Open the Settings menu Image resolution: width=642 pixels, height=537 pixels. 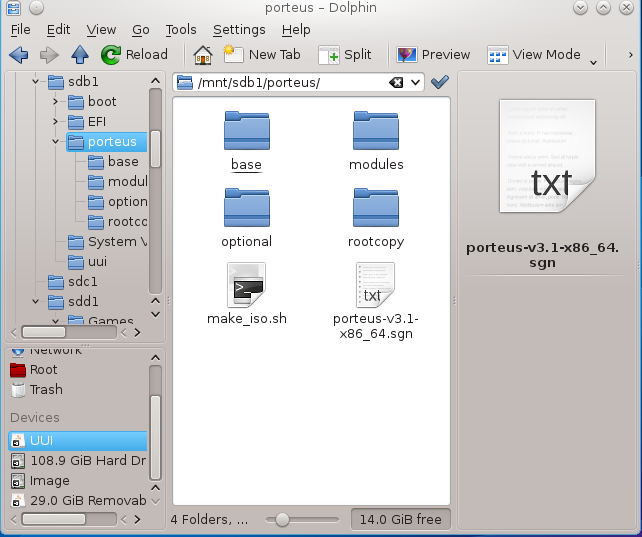click(x=239, y=30)
